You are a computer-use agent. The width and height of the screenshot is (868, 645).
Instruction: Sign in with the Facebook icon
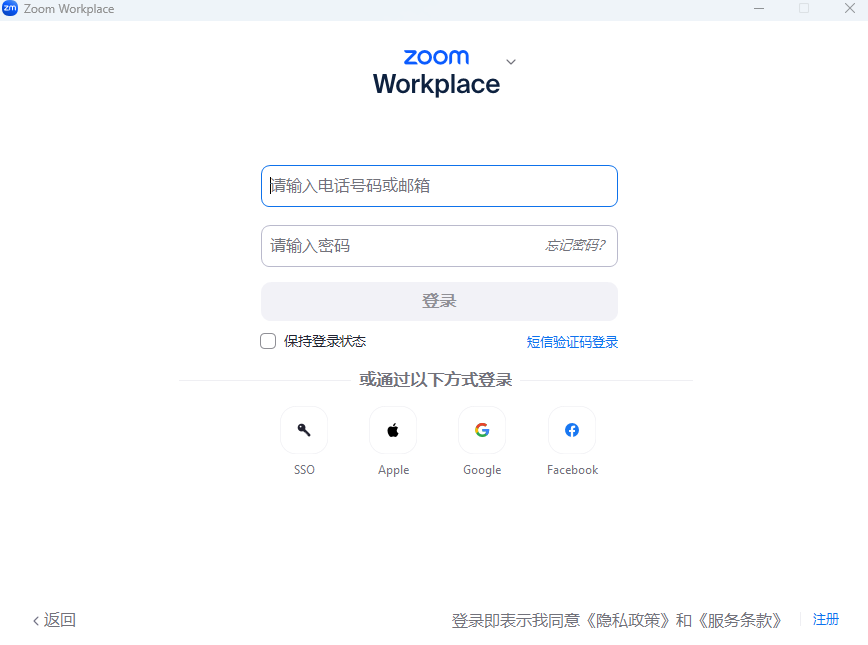pyautogui.click(x=572, y=430)
